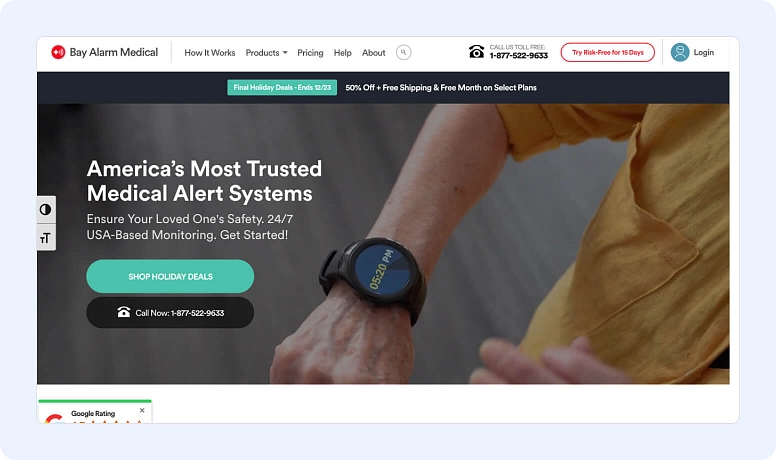Expand the Products dropdown menu
The width and height of the screenshot is (776, 460).
[x=266, y=52]
